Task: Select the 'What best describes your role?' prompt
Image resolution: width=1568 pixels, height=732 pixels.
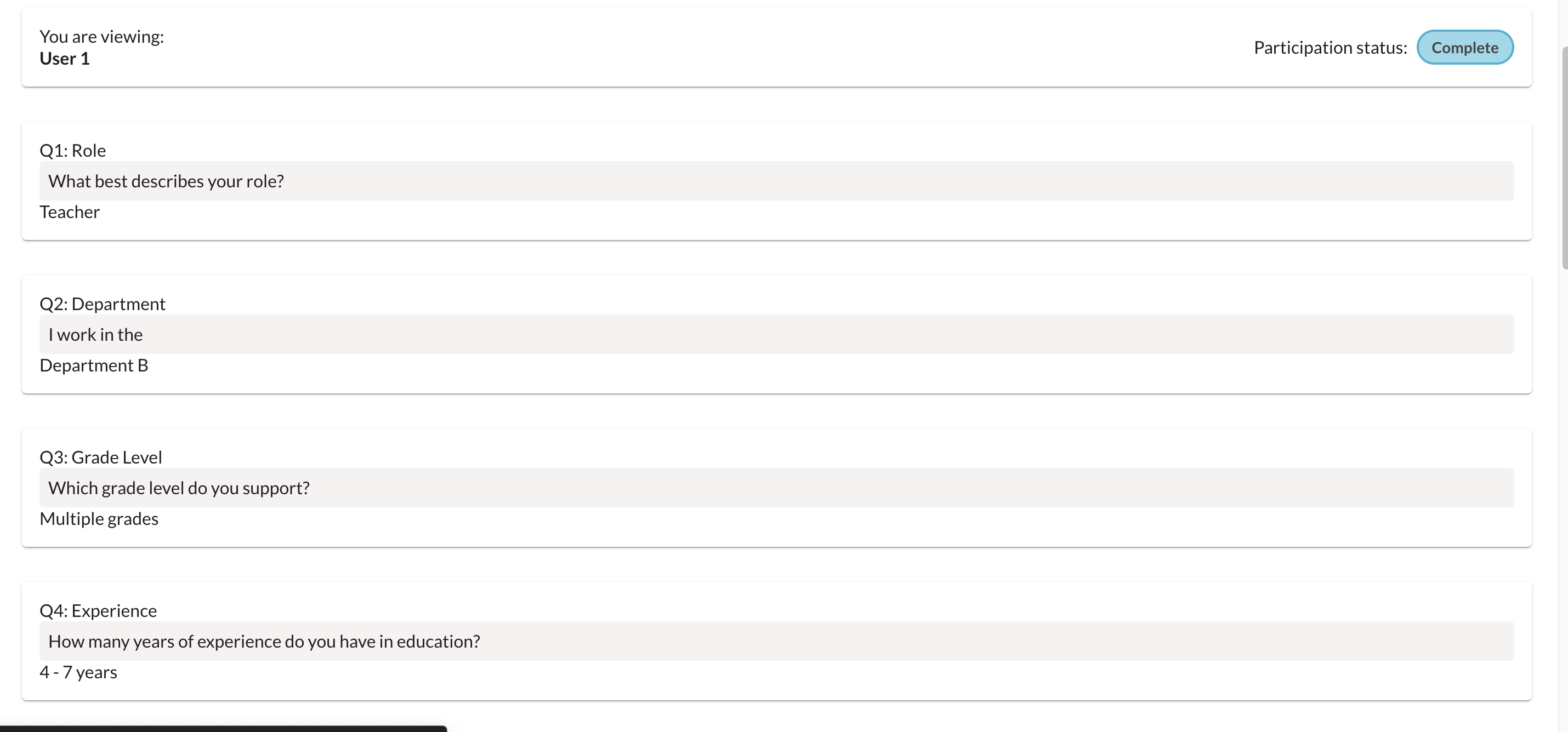Action: 166,181
